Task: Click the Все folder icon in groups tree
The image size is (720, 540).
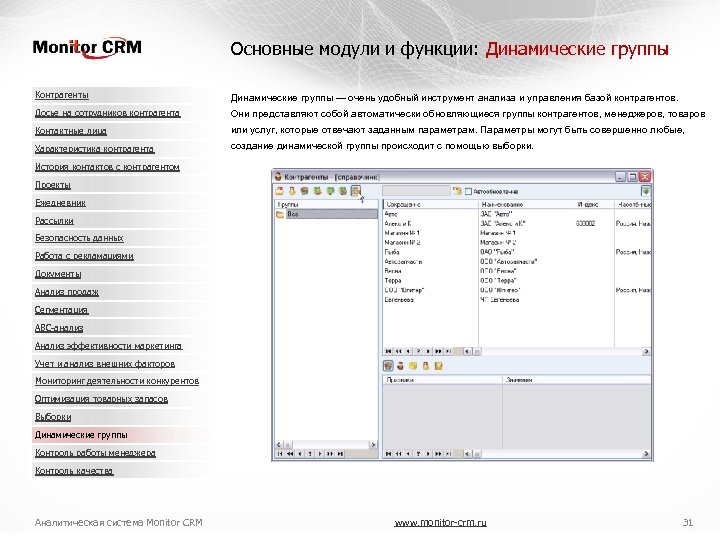Action: point(280,214)
